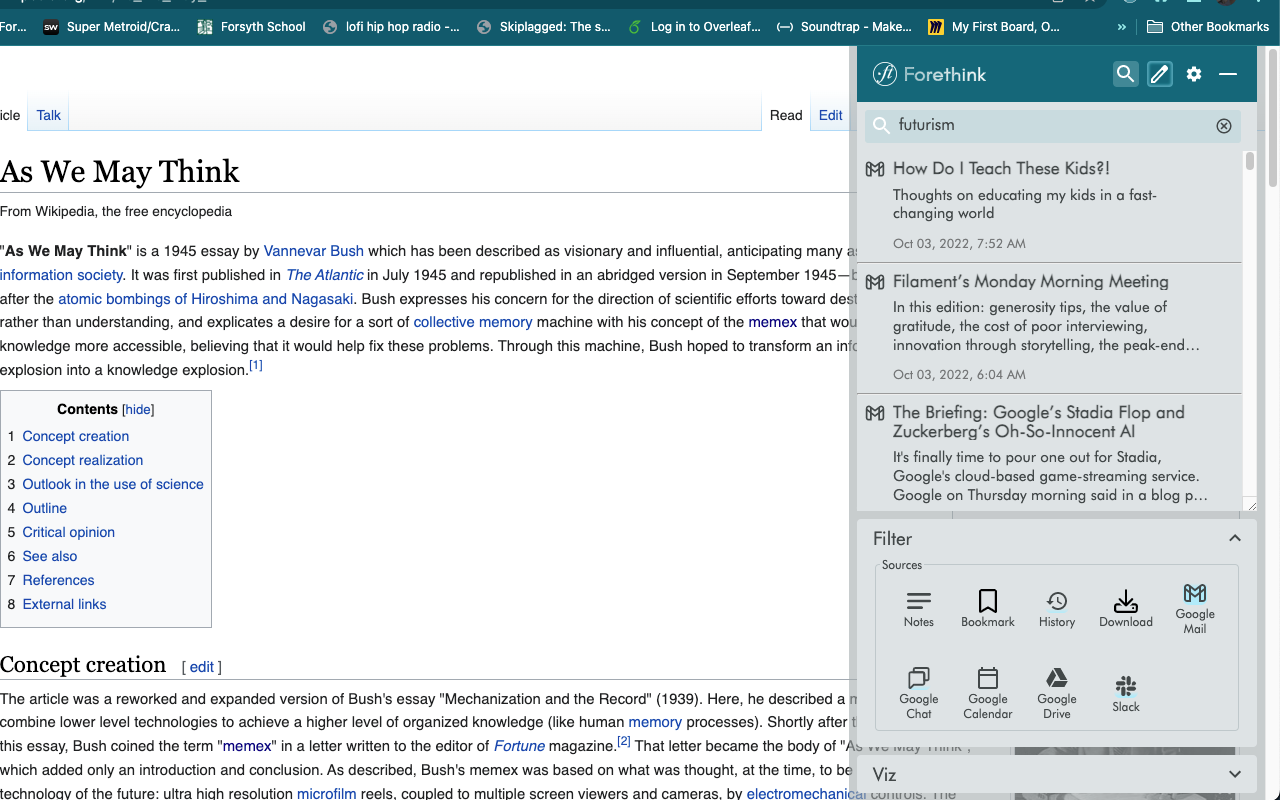Show more bookmarks overflow chevron
Viewport: 1280px width, 800px height.
click(x=1122, y=27)
